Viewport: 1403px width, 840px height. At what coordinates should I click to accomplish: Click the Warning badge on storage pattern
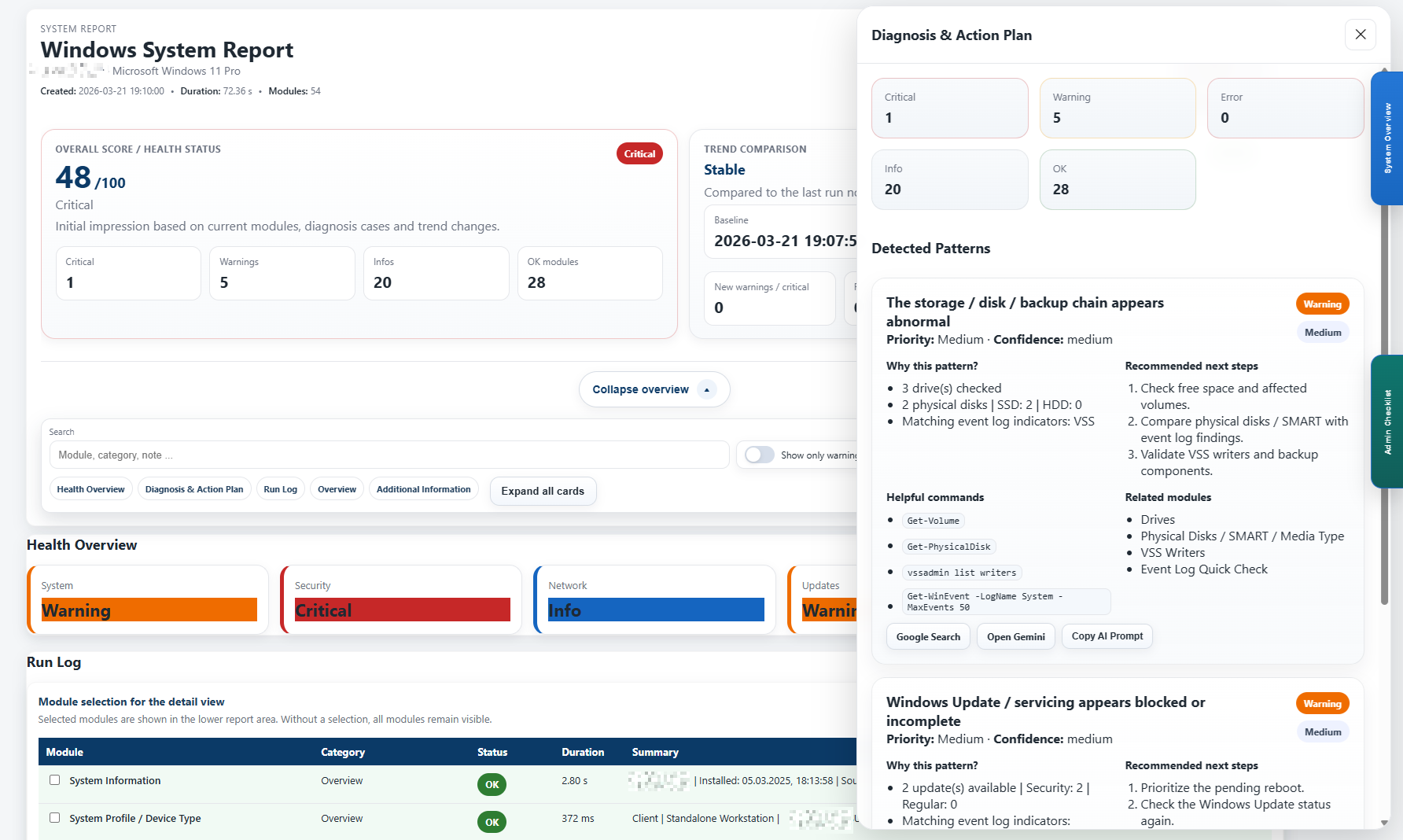[x=1322, y=304]
